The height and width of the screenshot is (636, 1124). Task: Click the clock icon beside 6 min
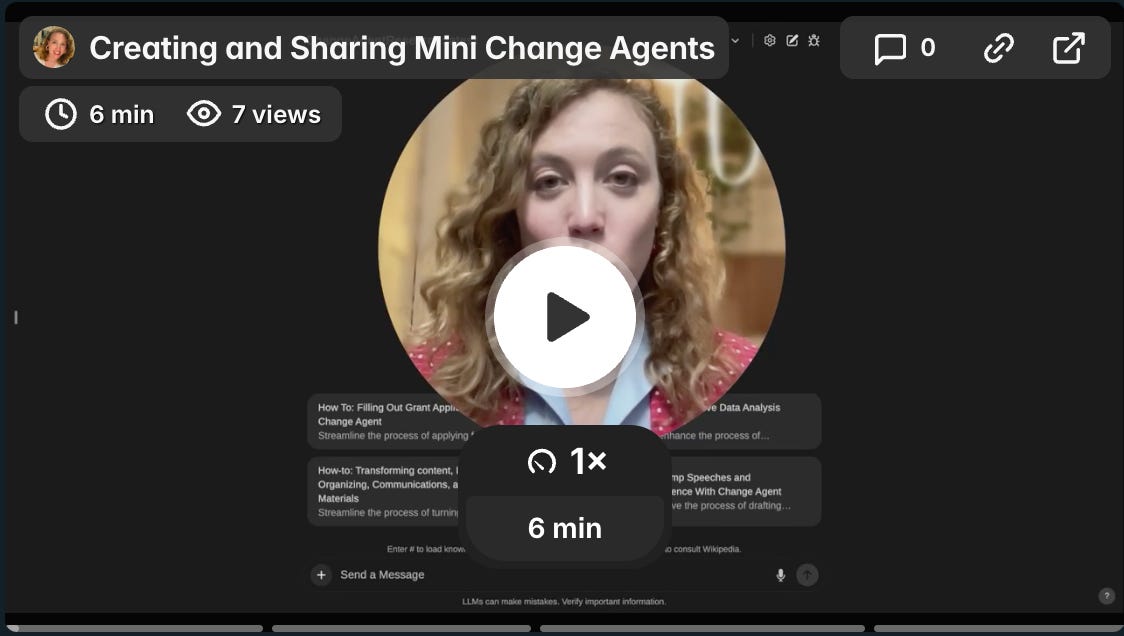coord(60,114)
